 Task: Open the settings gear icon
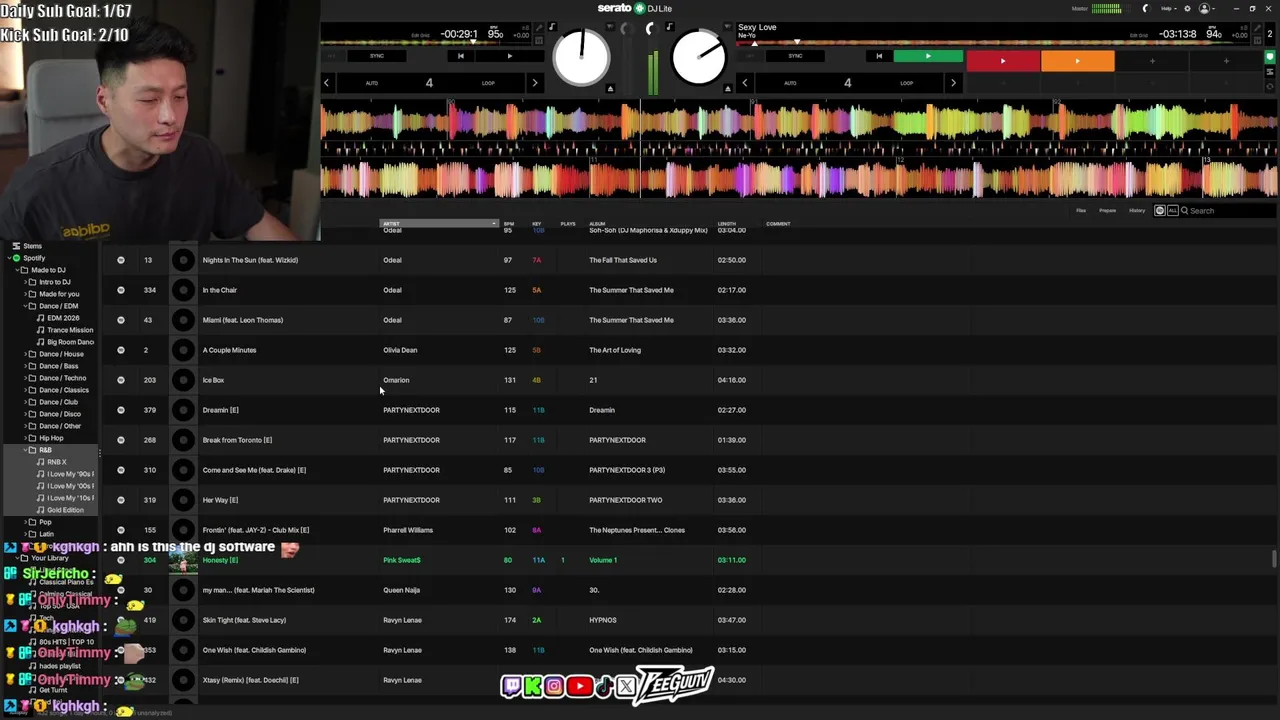[1188, 8]
